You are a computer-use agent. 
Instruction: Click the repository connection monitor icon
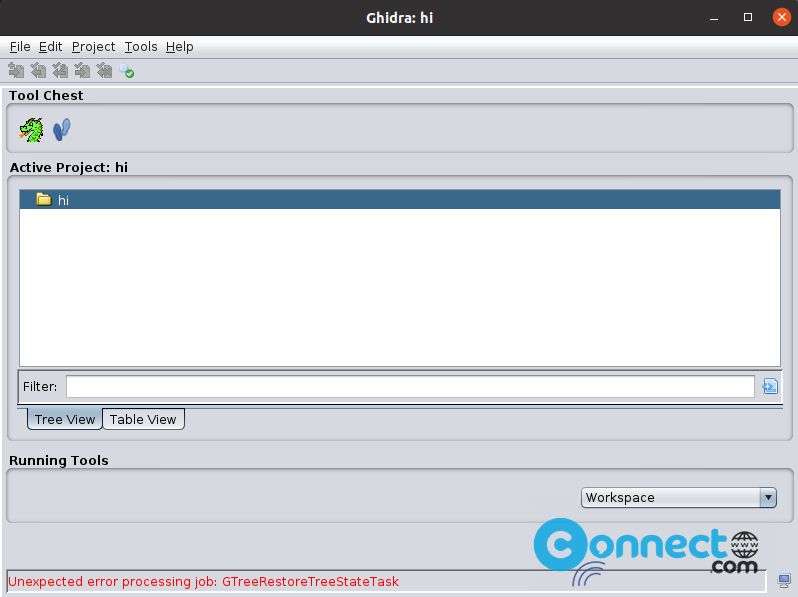point(784,581)
